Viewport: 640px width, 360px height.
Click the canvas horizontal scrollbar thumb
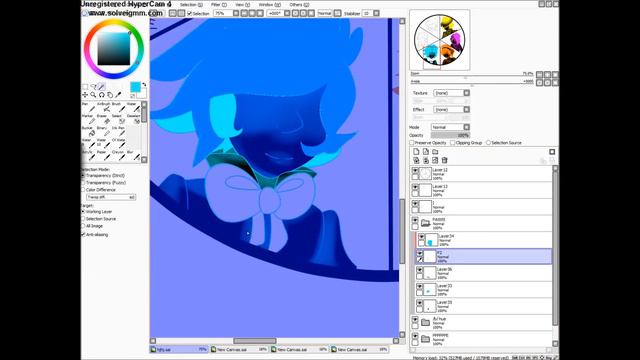[x=255, y=341]
